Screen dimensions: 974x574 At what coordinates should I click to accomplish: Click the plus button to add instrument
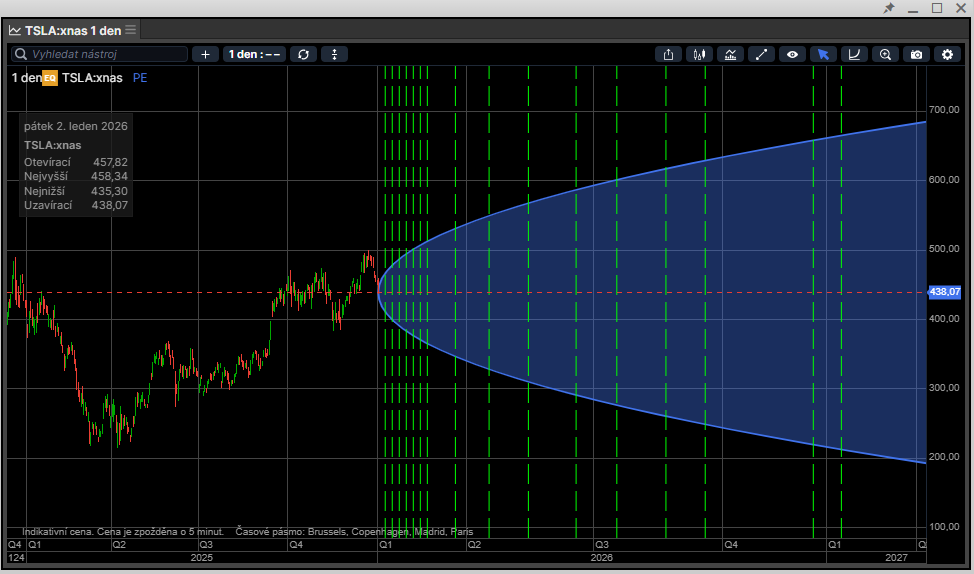coord(205,54)
